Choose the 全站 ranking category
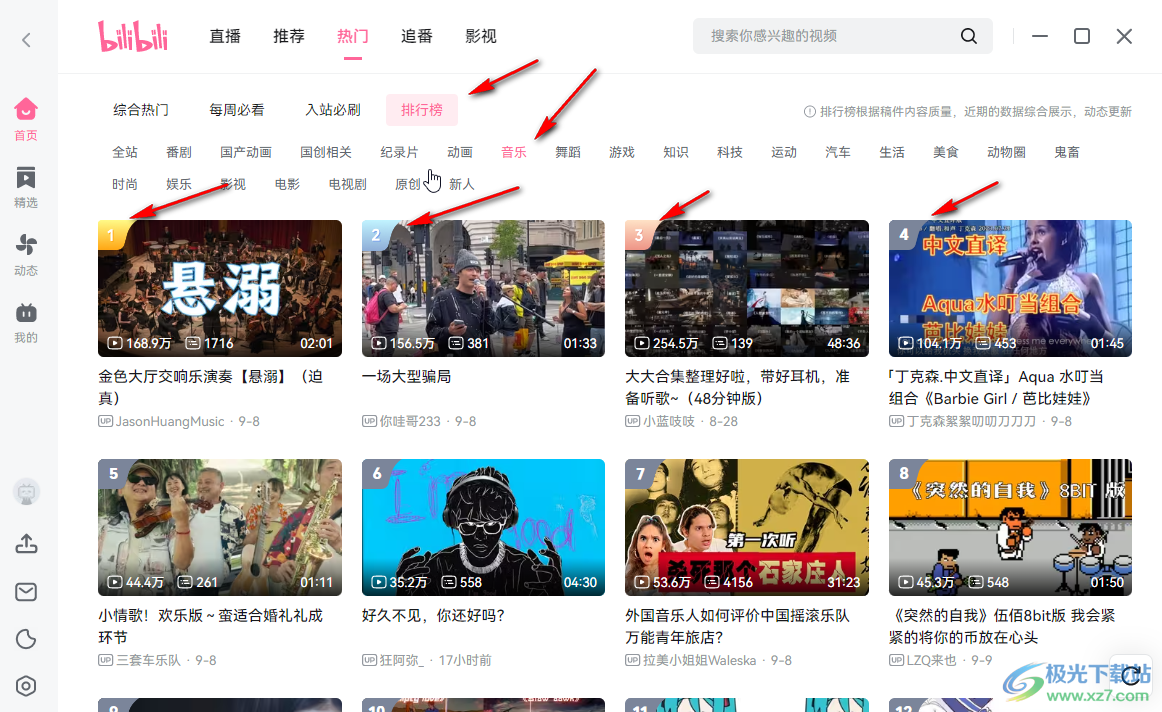The image size is (1162, 712). click(125, 152)
